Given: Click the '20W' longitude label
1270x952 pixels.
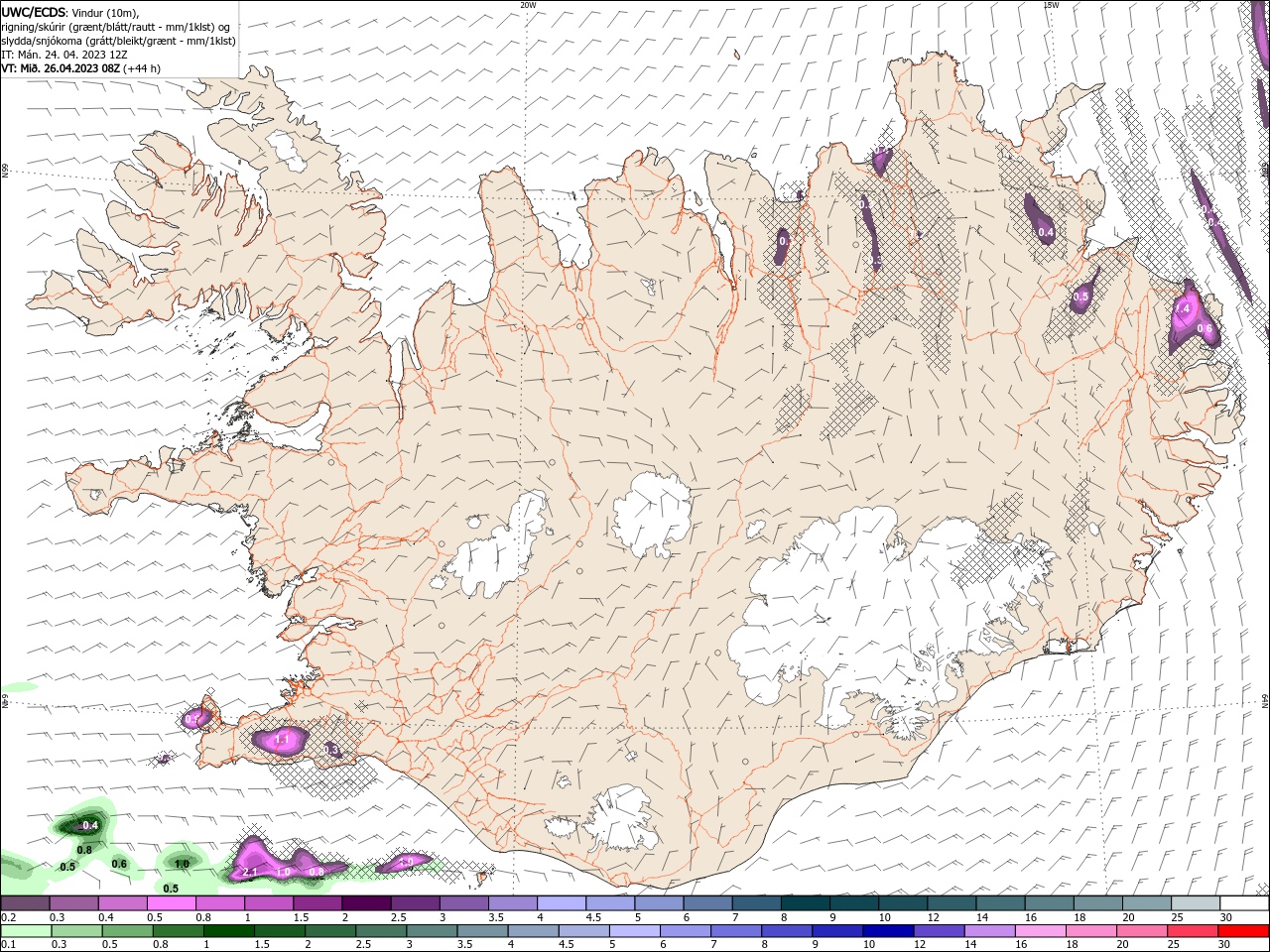Looking at the screenshot, I should click(x=528, y=5).
